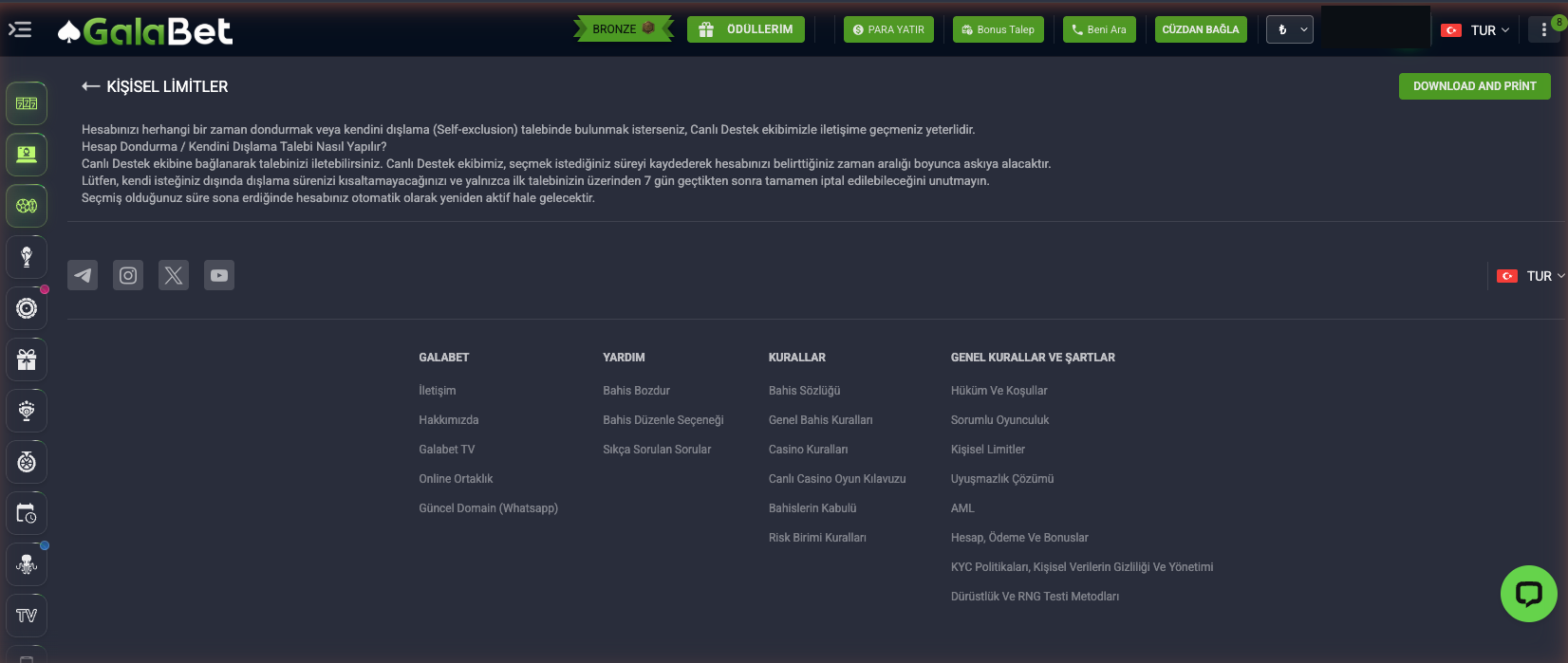Click the PARA YATIR deposit button

pos(888,29)
